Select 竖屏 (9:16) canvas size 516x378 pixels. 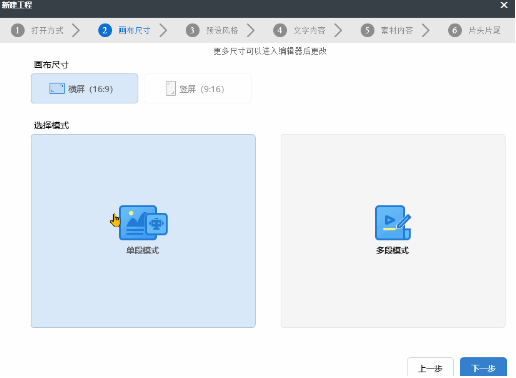[x=198, y=89]
